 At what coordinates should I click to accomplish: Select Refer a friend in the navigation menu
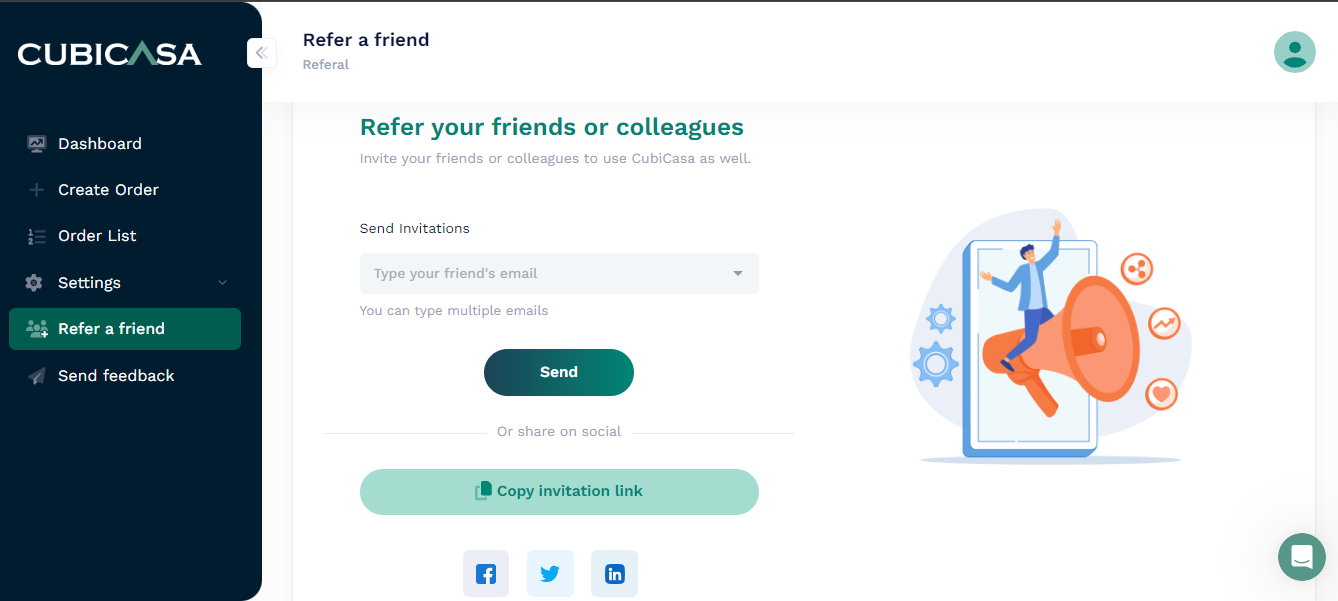[113, 328]
